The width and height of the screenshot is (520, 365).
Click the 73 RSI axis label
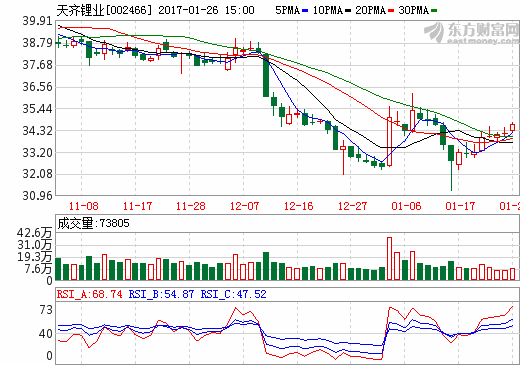point(46,310)
